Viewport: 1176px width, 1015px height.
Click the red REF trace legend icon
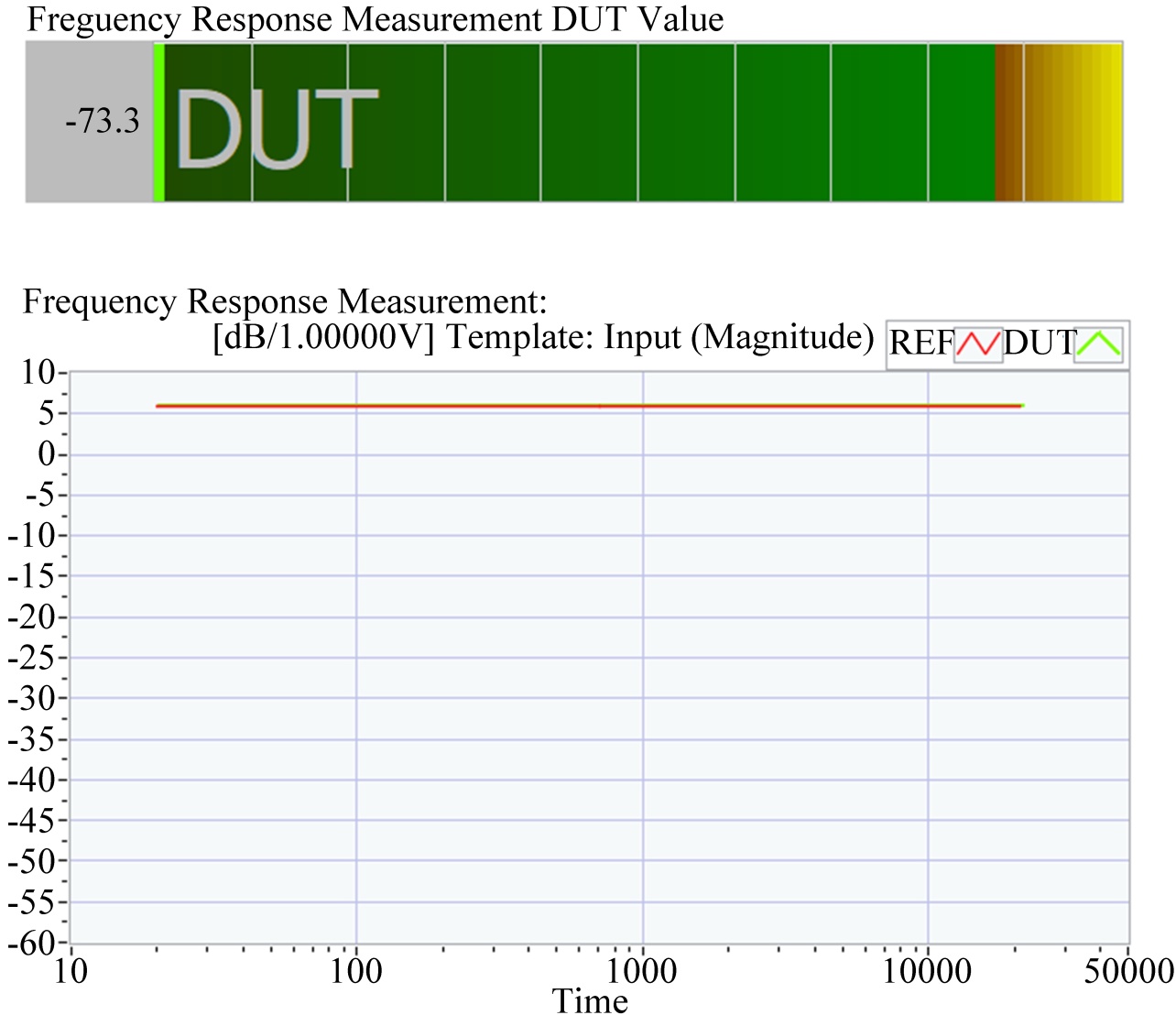click(x=978, y=344)
